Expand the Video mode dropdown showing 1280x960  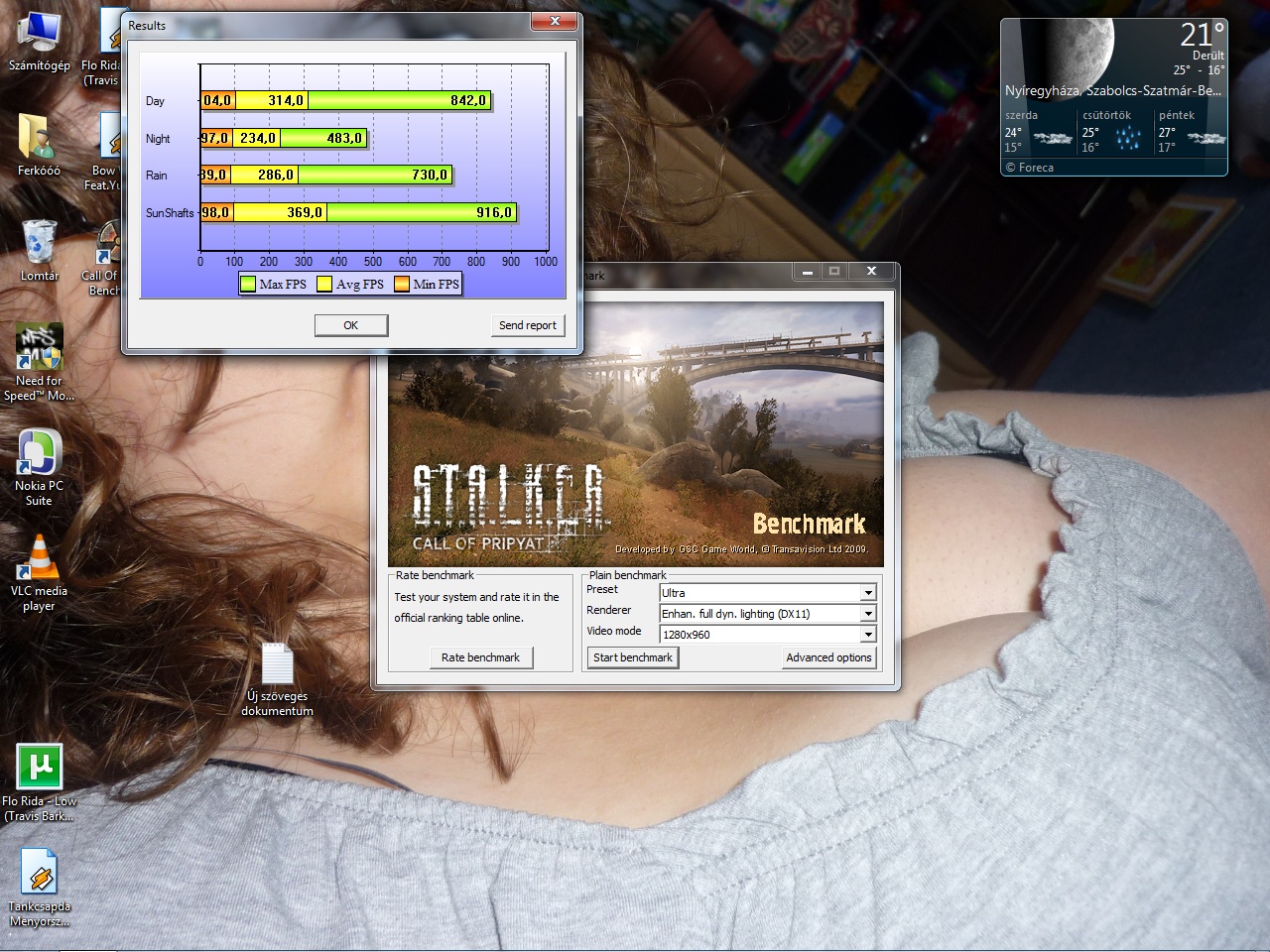[868, 635]
